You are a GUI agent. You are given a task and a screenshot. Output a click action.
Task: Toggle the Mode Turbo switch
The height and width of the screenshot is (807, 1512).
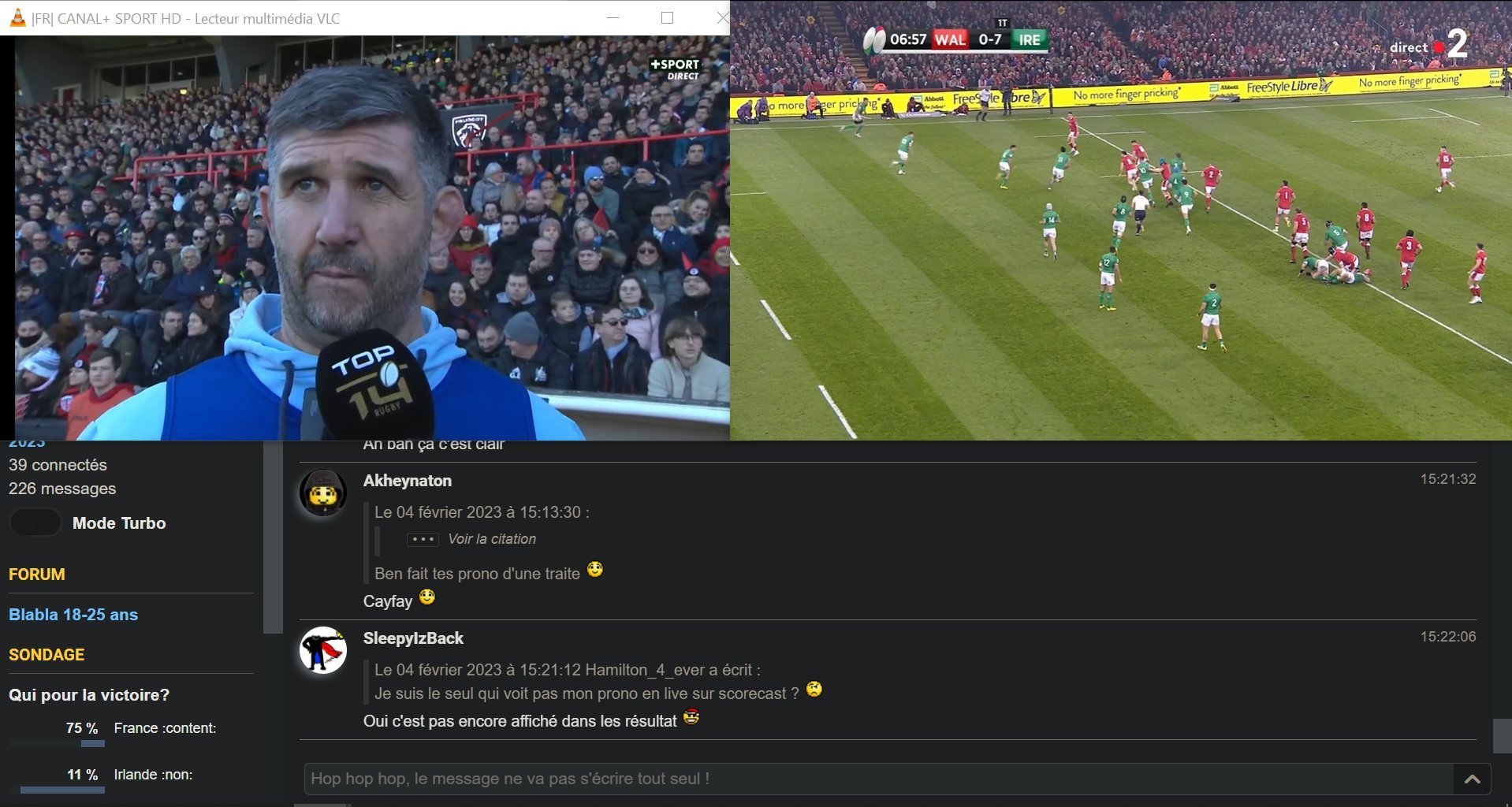35,523
